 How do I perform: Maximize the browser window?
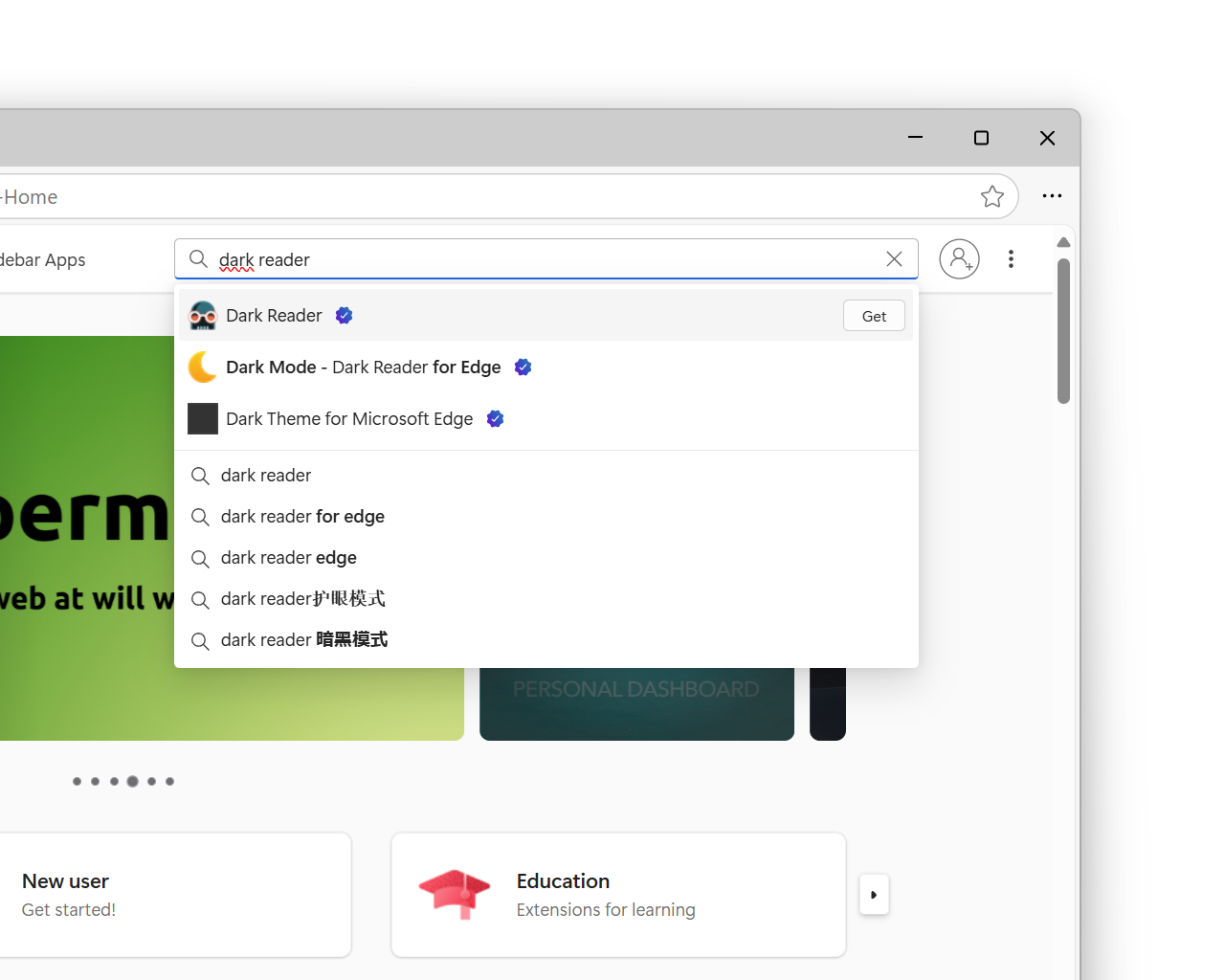point(981,138)
